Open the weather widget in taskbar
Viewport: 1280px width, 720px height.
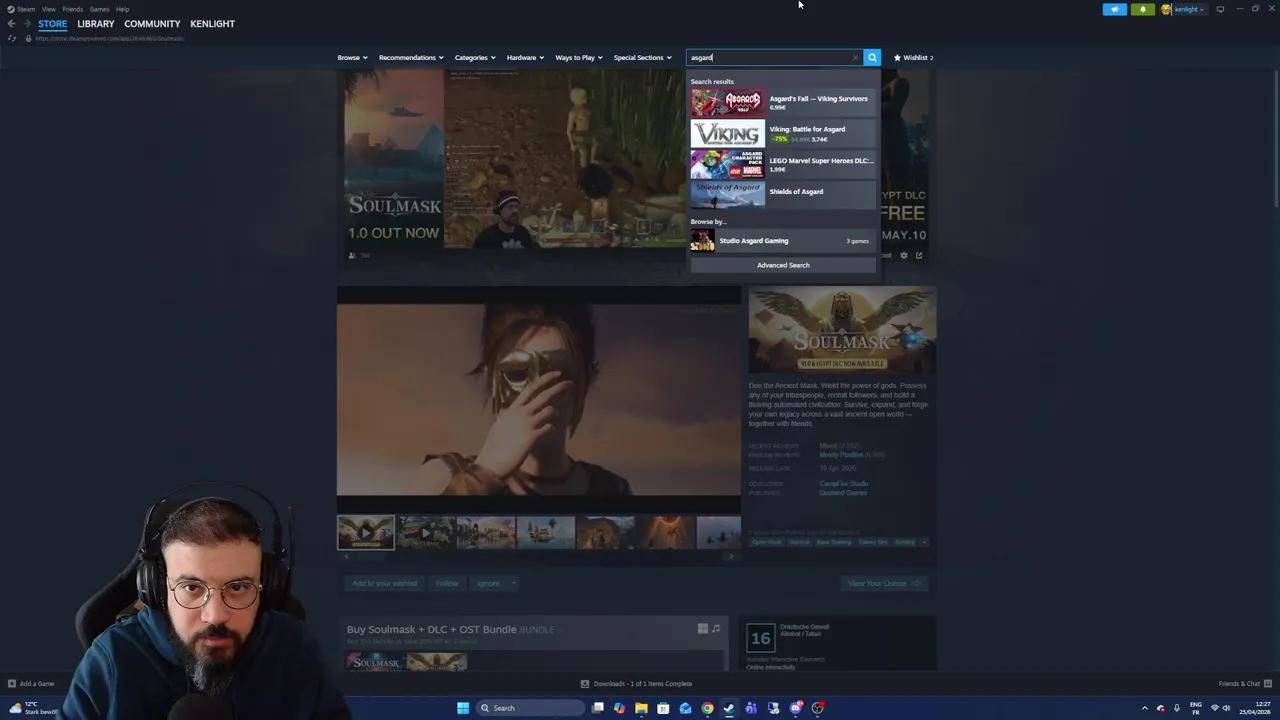(33, 708)
